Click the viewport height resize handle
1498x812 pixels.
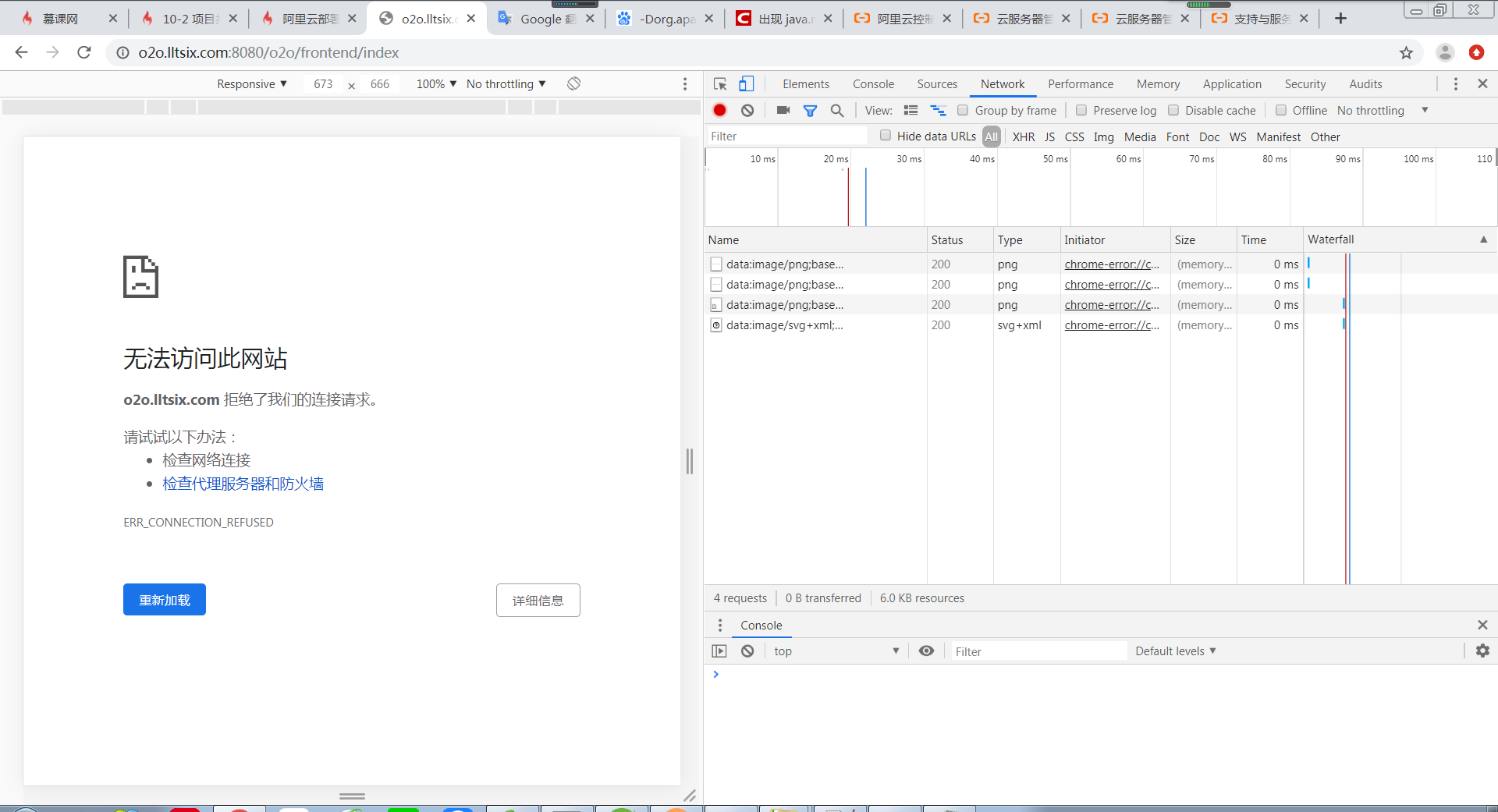(x=352, y=796)
